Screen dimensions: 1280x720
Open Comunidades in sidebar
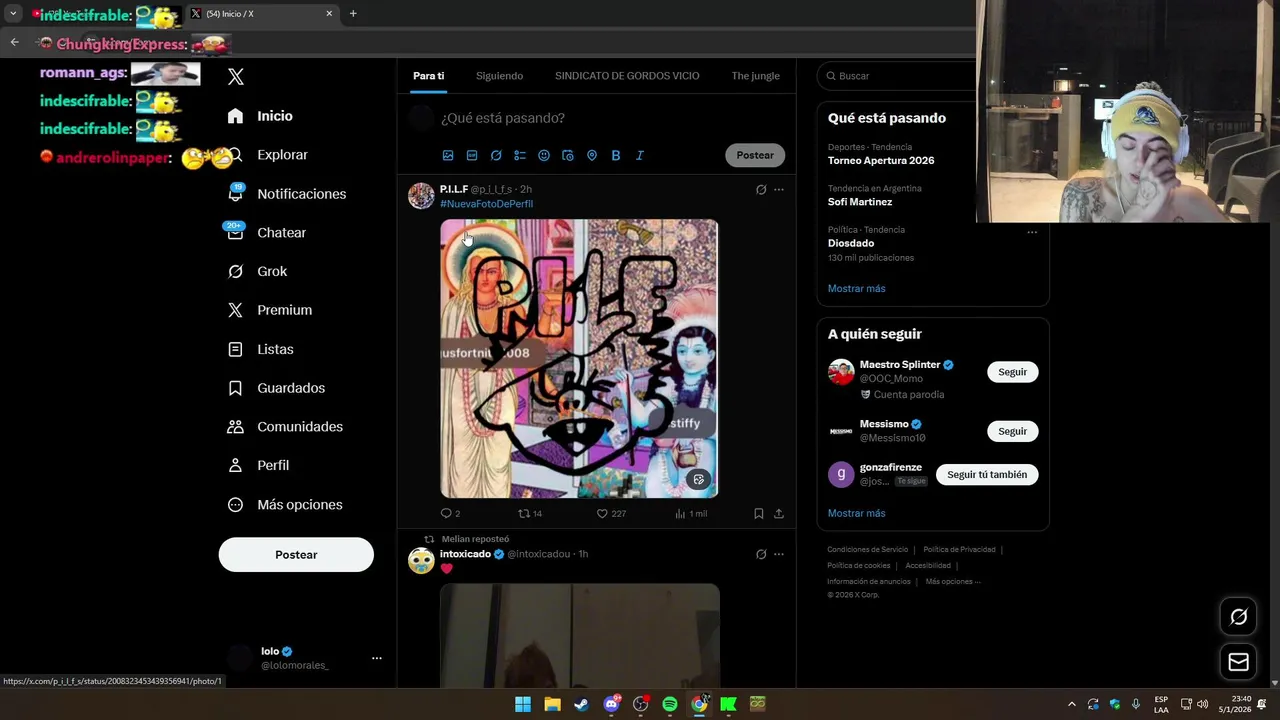click(285, 426)
